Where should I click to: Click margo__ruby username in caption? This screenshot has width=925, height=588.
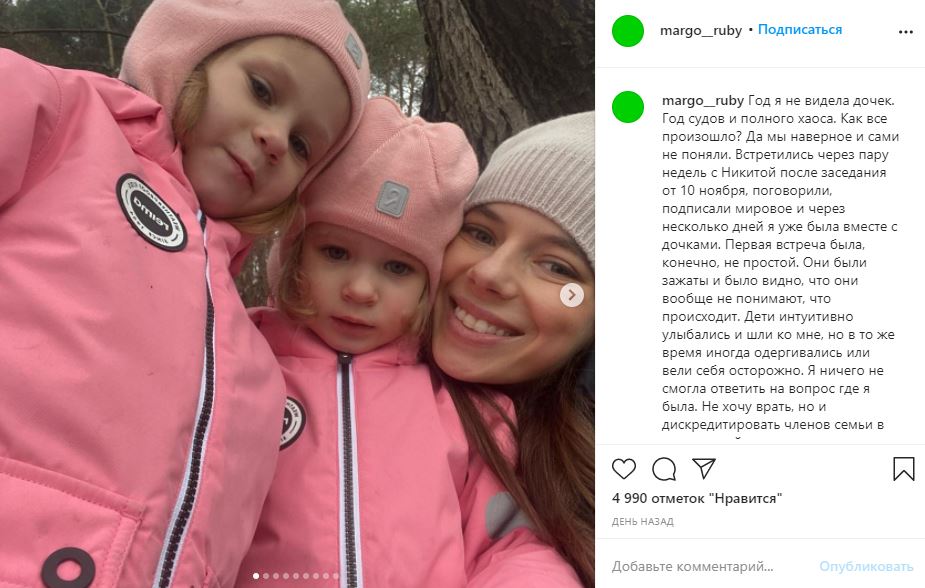703,101
